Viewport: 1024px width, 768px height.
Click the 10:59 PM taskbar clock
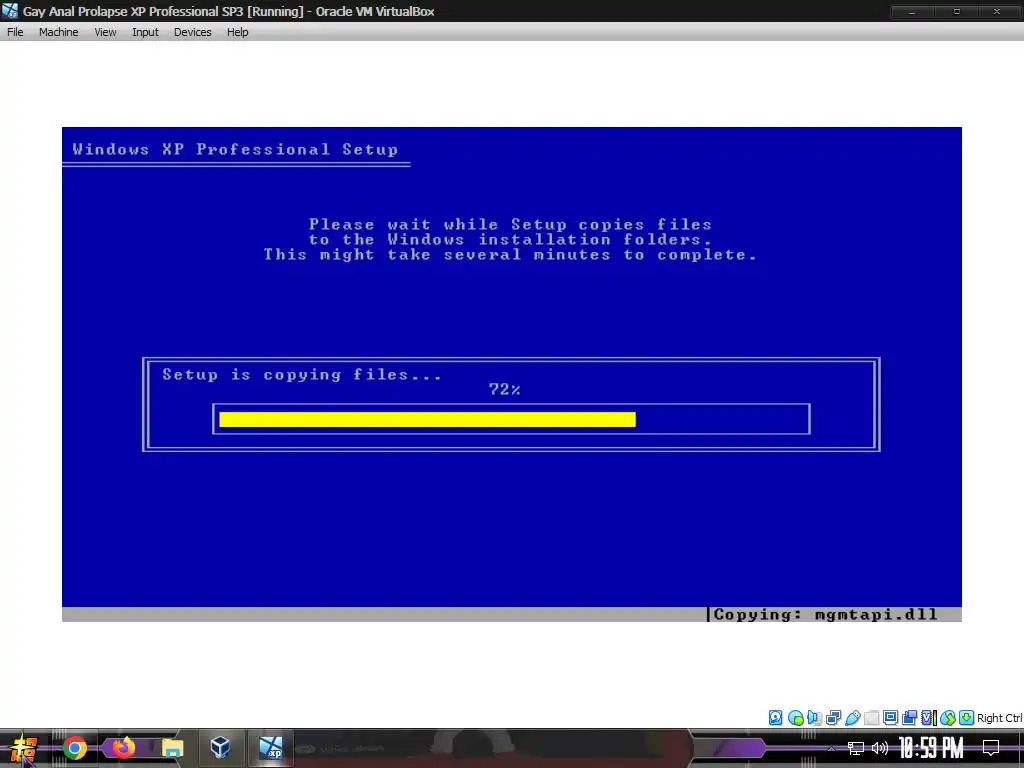point(931,748)
